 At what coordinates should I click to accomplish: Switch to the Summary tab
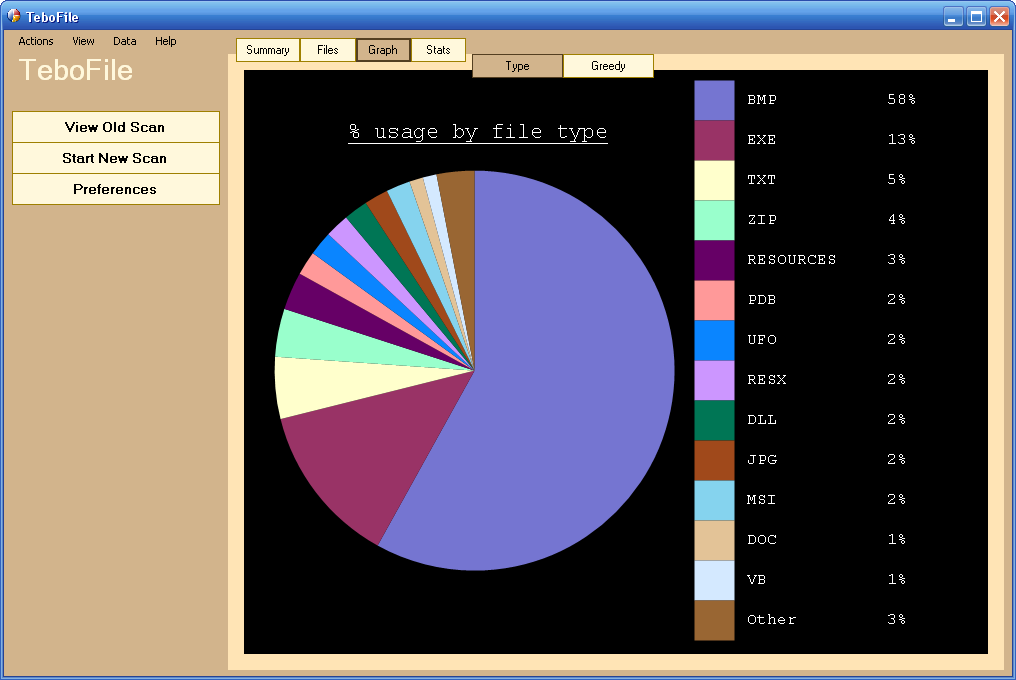pos(268,50)
